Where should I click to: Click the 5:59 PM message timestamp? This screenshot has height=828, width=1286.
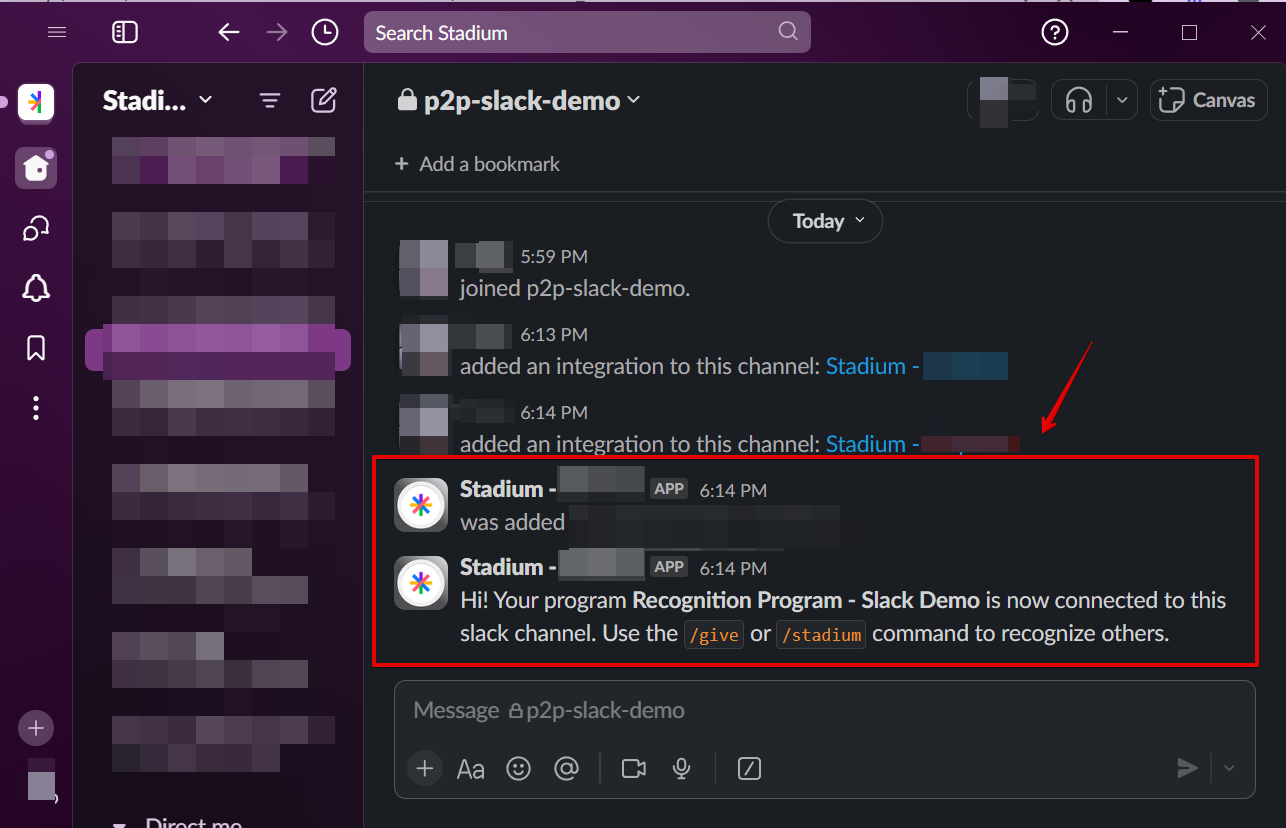[x=554, y=257]
